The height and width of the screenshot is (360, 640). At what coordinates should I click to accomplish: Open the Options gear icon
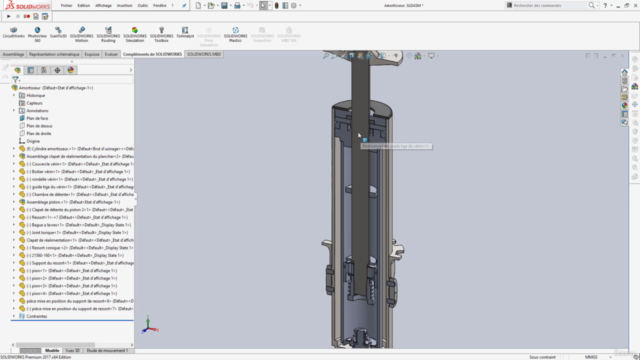click(293, 5)
